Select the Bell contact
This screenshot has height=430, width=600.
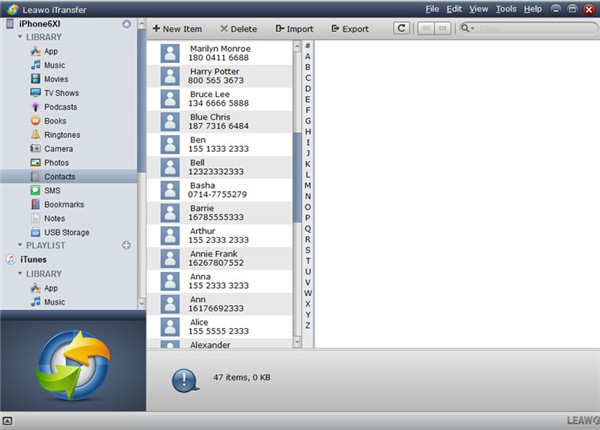coord(220,167)
